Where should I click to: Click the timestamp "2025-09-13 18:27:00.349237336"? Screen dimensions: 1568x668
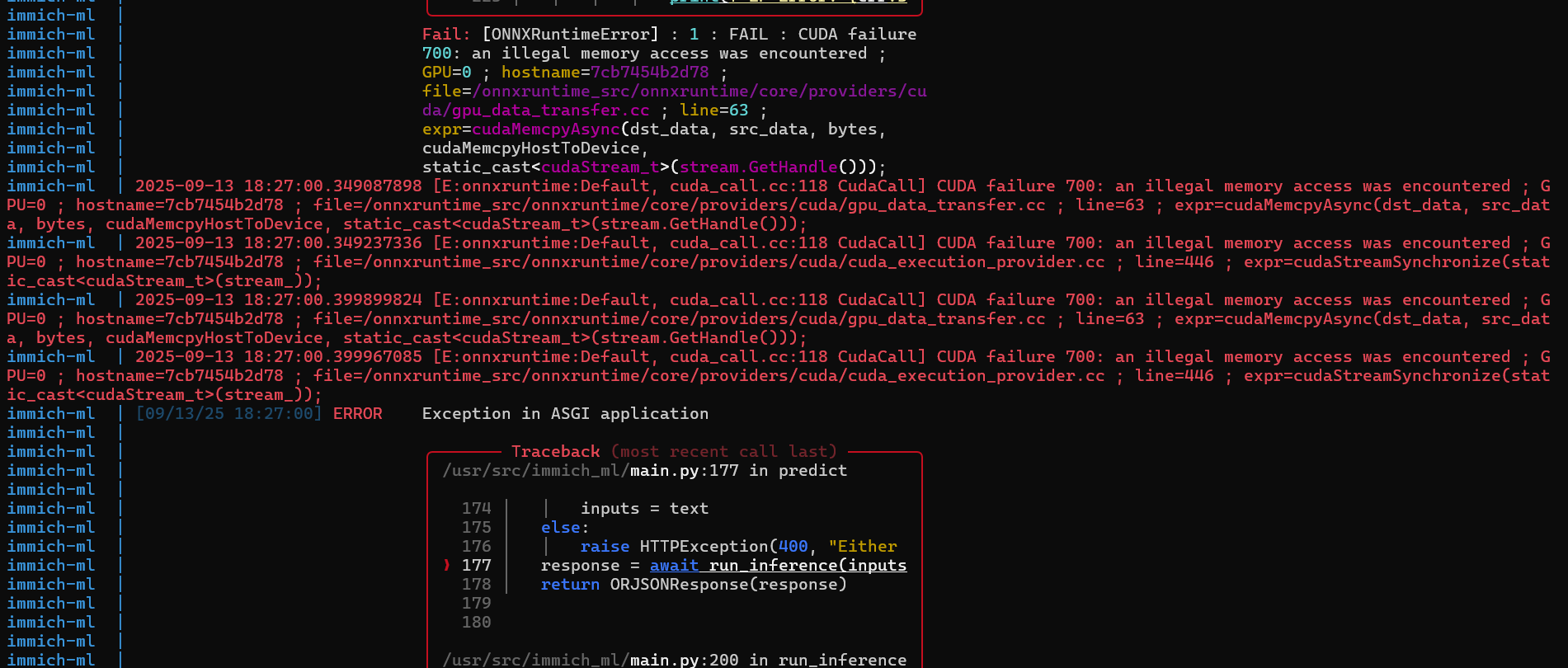[279, 242]
